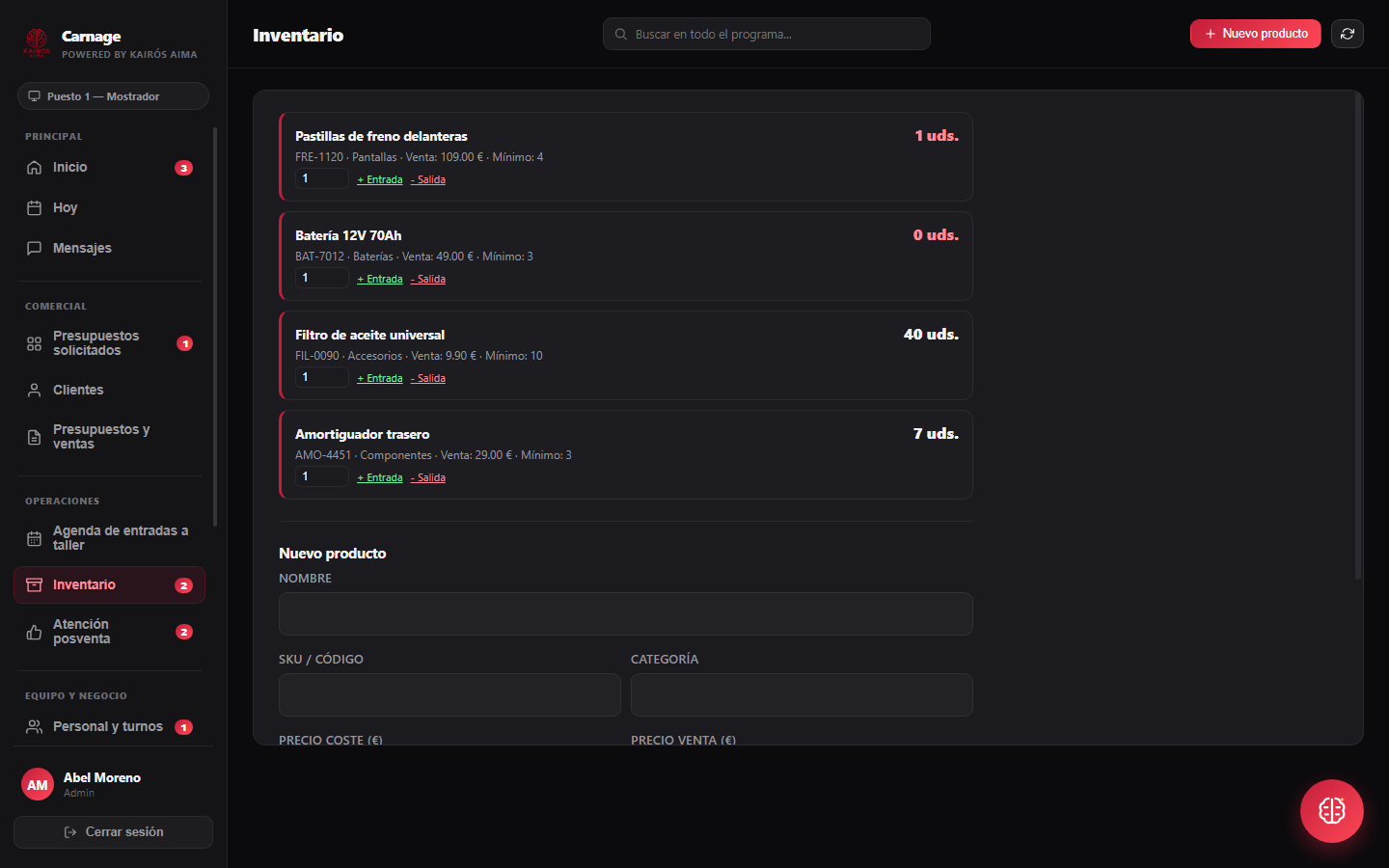The width and height of the screenshot is (1389, 868).
Task: Click the search magnifier icon
Action: pyautogui.click(x=621, y=34)
